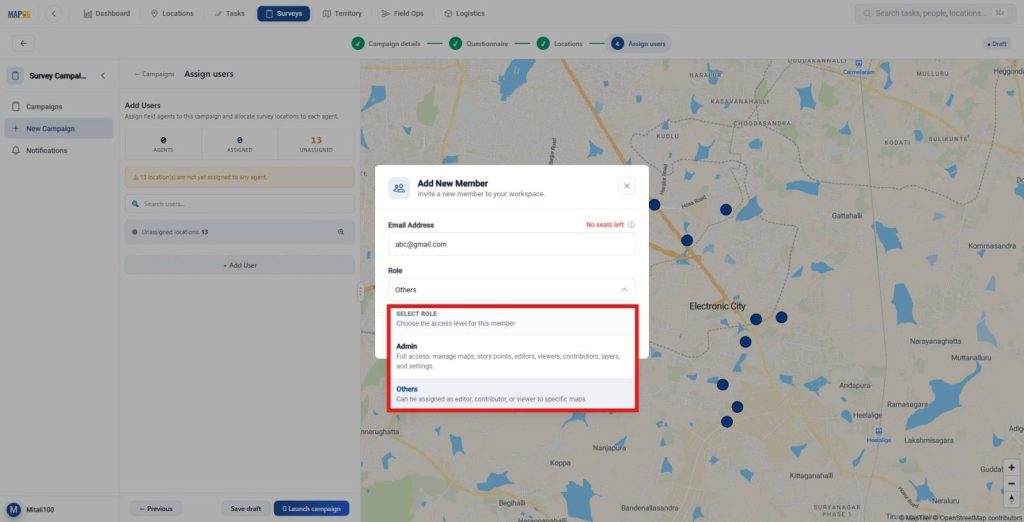Select the Surveys tab

click(283, 13)
